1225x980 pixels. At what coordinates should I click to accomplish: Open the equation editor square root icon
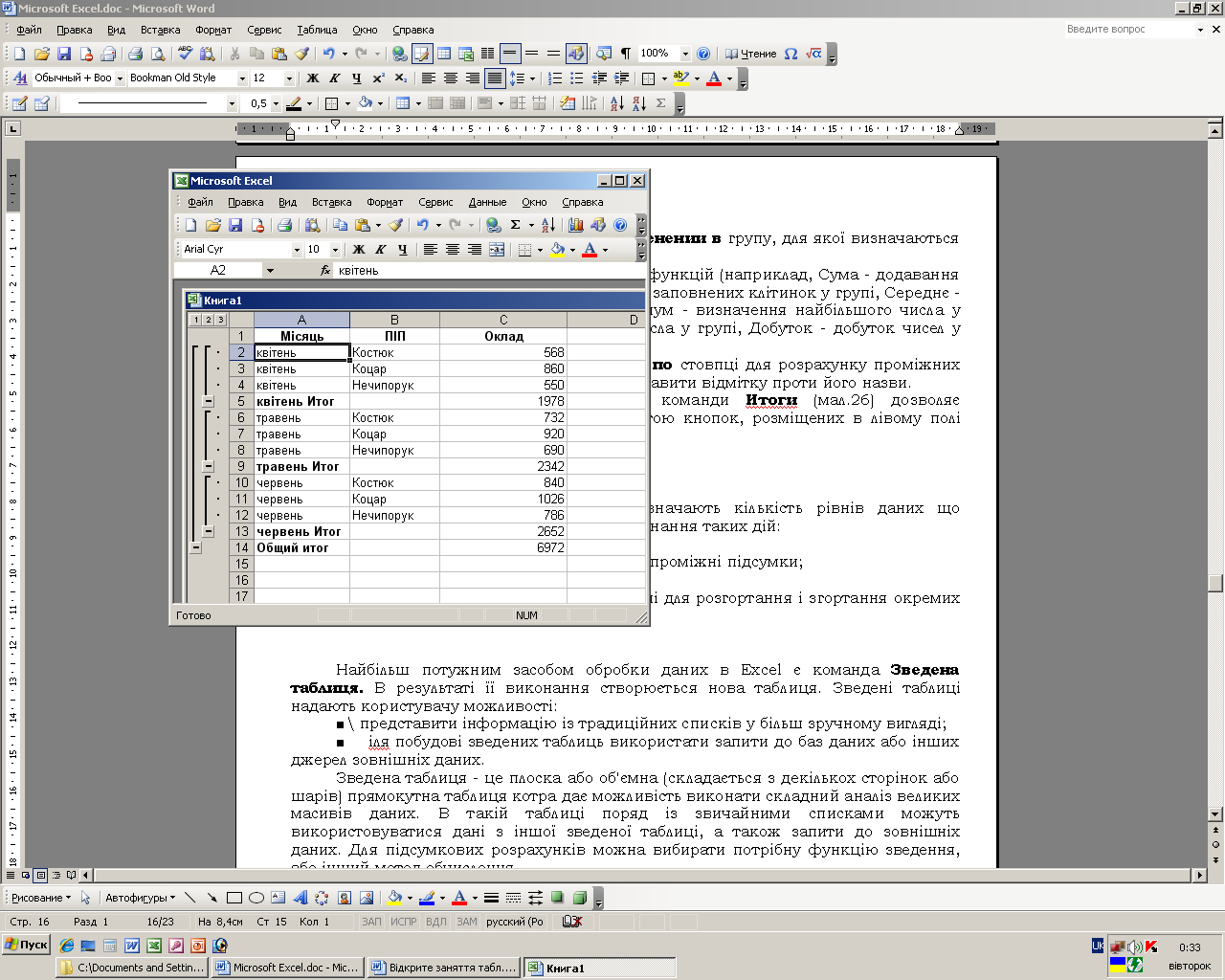[813, 54]
